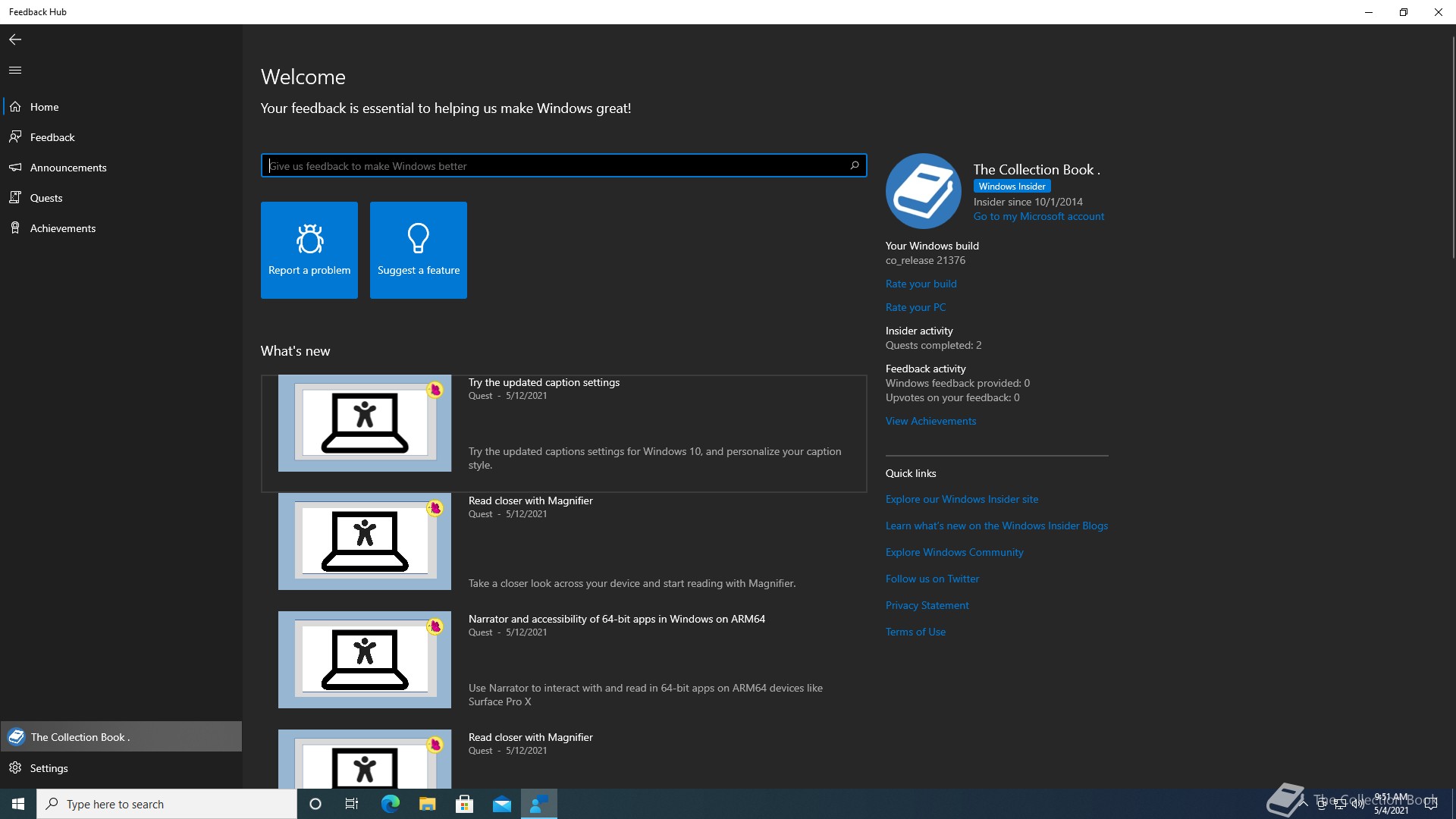This screenshot has height=819, width=1456.
Task: Click the Home house icon in sidebar
Action: 15,107
